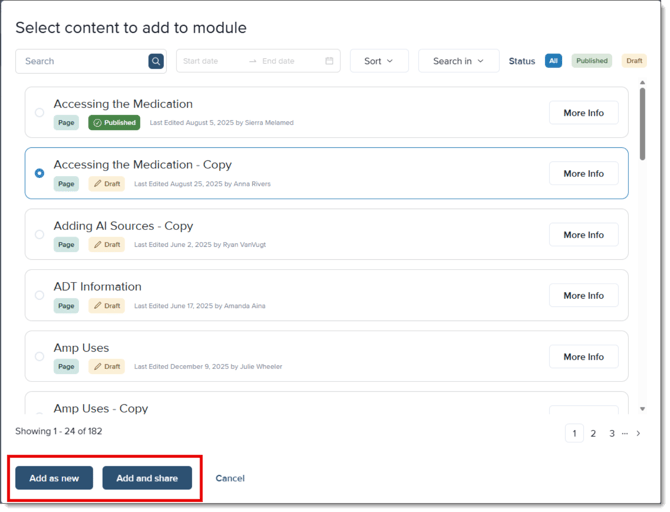Click Draft badge on Adding AI Sources - Copy

click(x=107, y=244)
